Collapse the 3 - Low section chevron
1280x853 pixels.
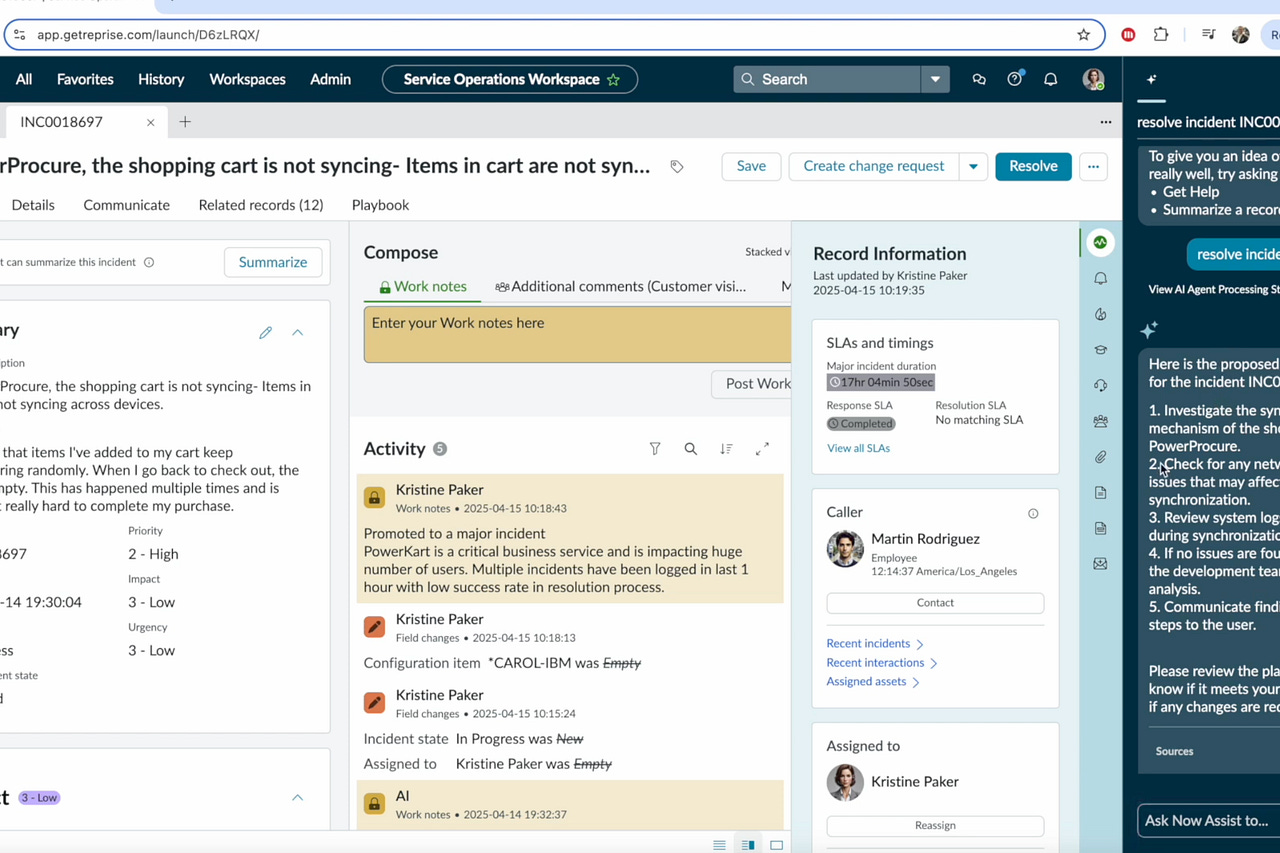click(298, 798)
